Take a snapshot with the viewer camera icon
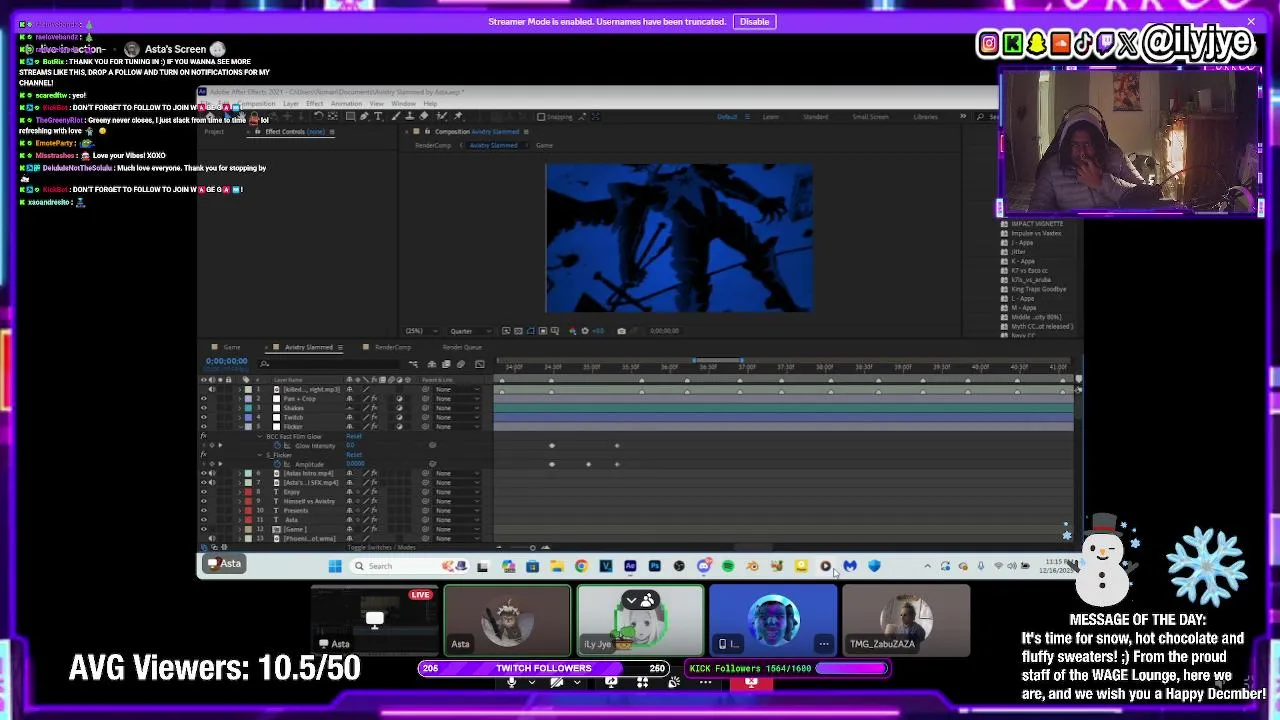Viewport: 1280px width, 720px height. pyautogui.click(x=621, y=331)
